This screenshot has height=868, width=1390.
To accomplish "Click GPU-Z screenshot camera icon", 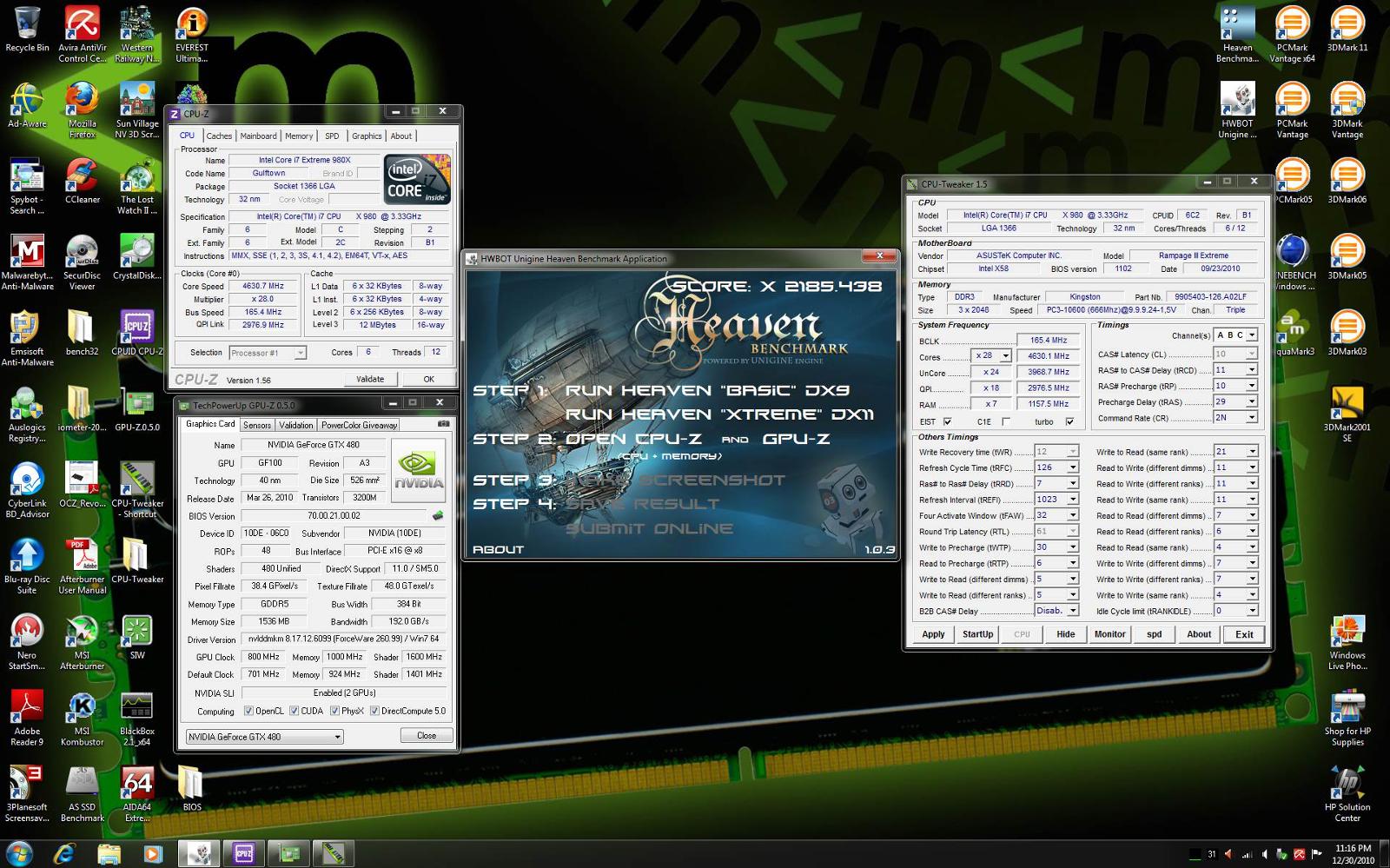I will tap(444, 424).
